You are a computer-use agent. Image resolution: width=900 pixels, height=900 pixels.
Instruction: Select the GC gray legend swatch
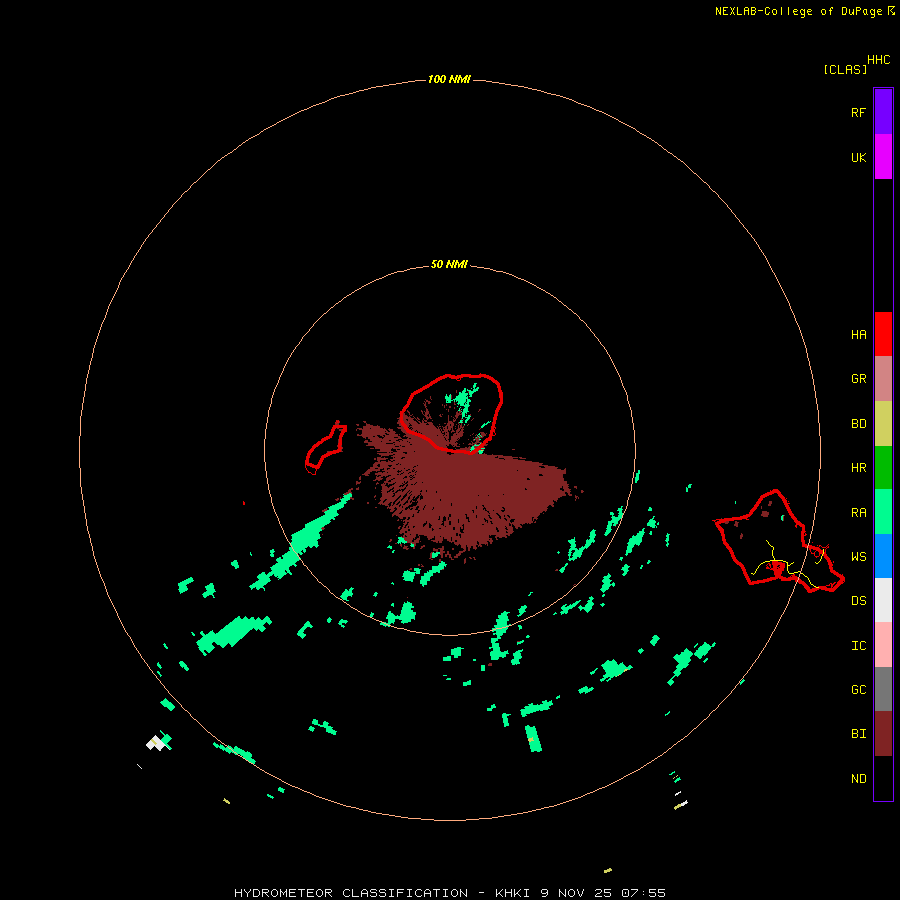[883, 689]
